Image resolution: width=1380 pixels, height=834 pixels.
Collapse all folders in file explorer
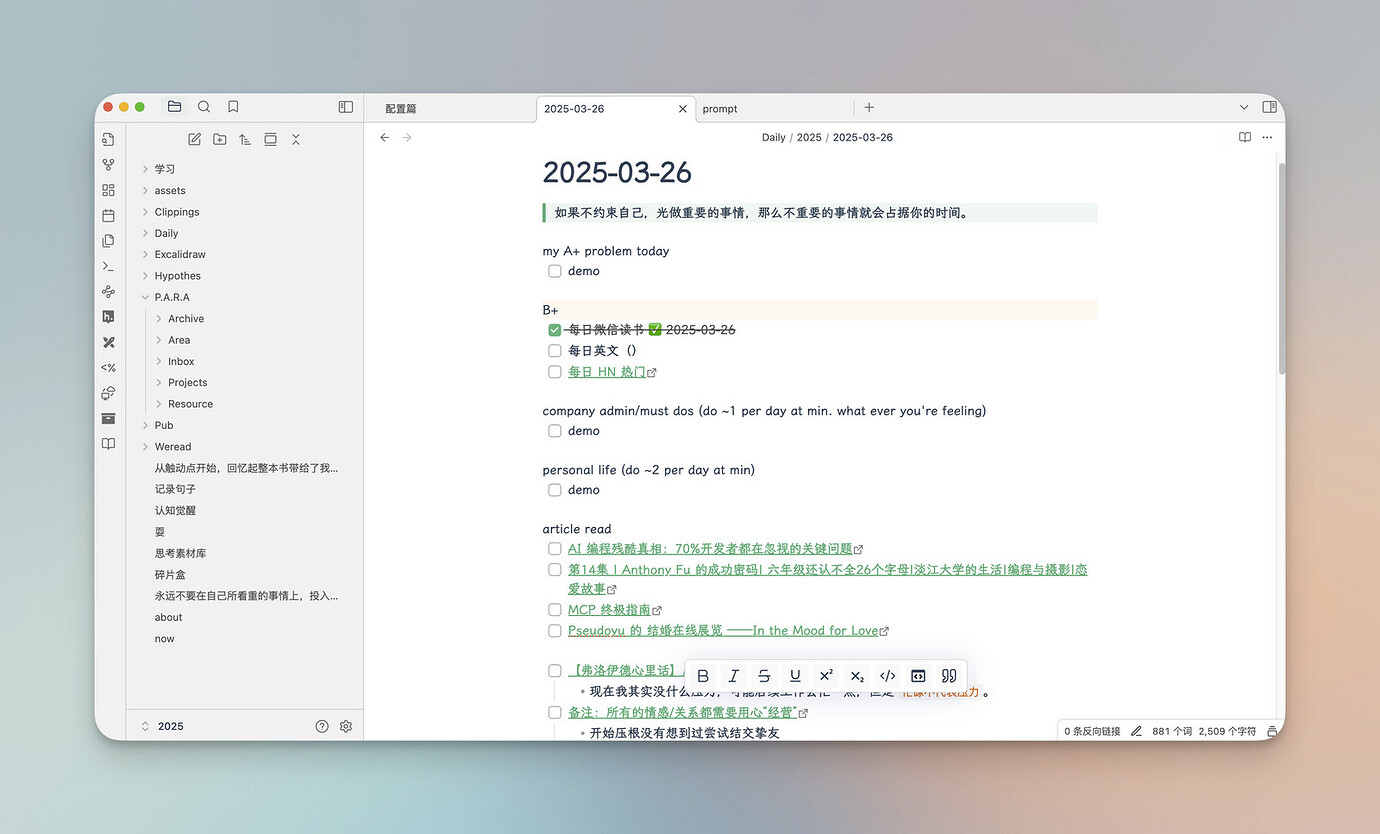tap(296, 139)
